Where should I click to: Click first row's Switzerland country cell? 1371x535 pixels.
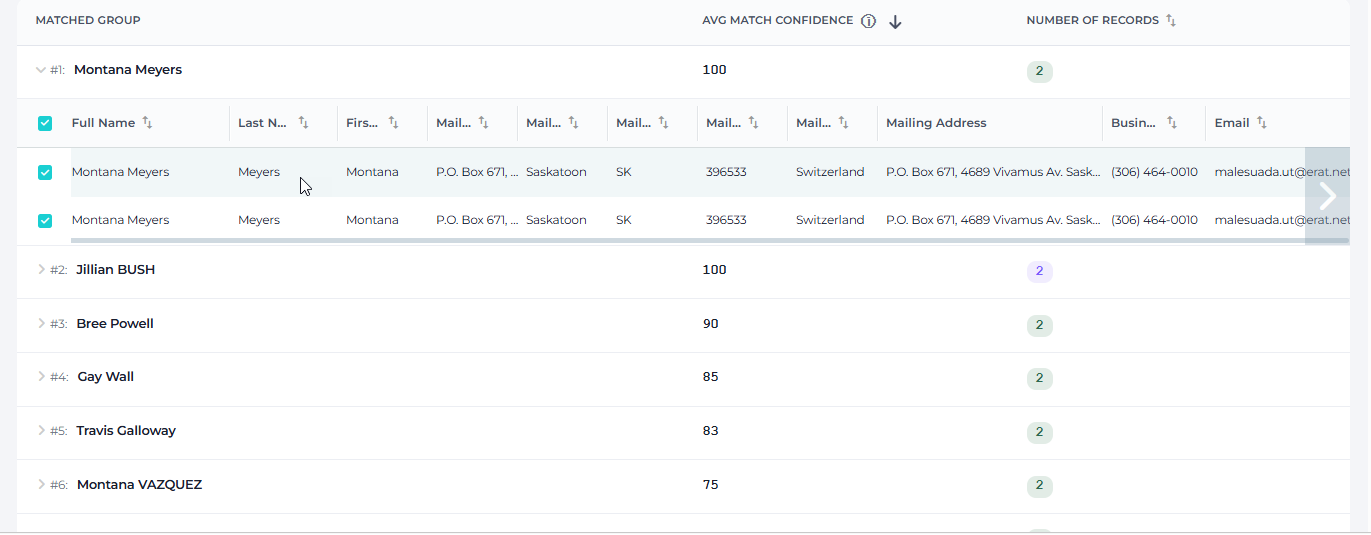click(830, 172)
